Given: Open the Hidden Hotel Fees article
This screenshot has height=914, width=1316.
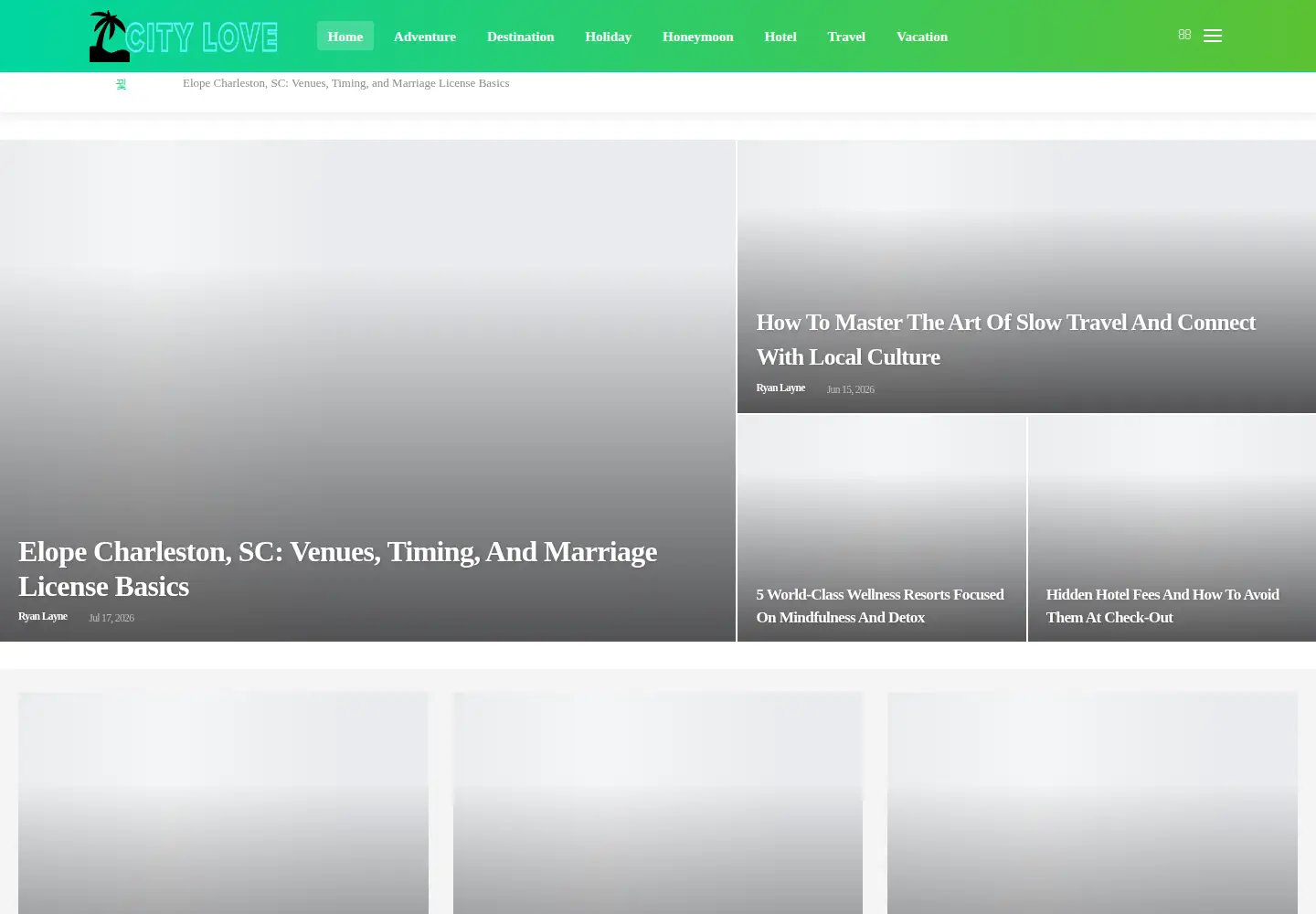Looking at the screenshot, I should coord(1162,605).
